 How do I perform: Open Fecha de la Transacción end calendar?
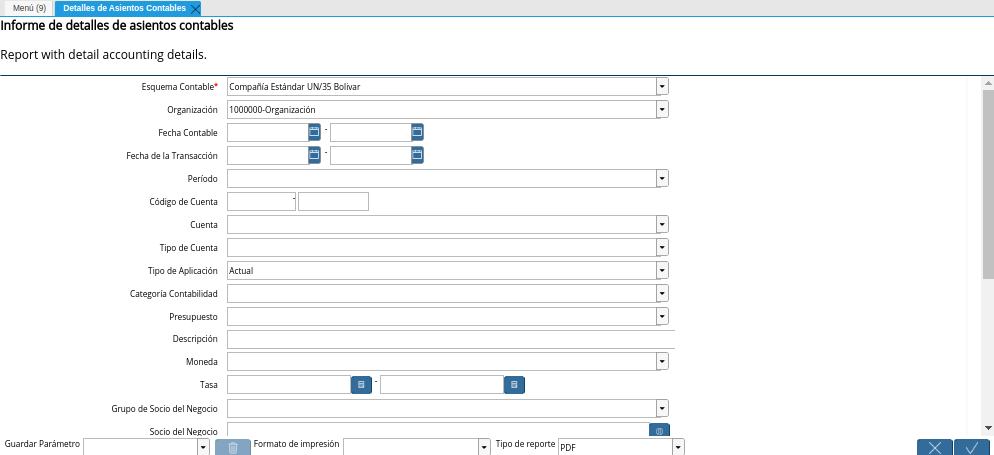[417, 155]
